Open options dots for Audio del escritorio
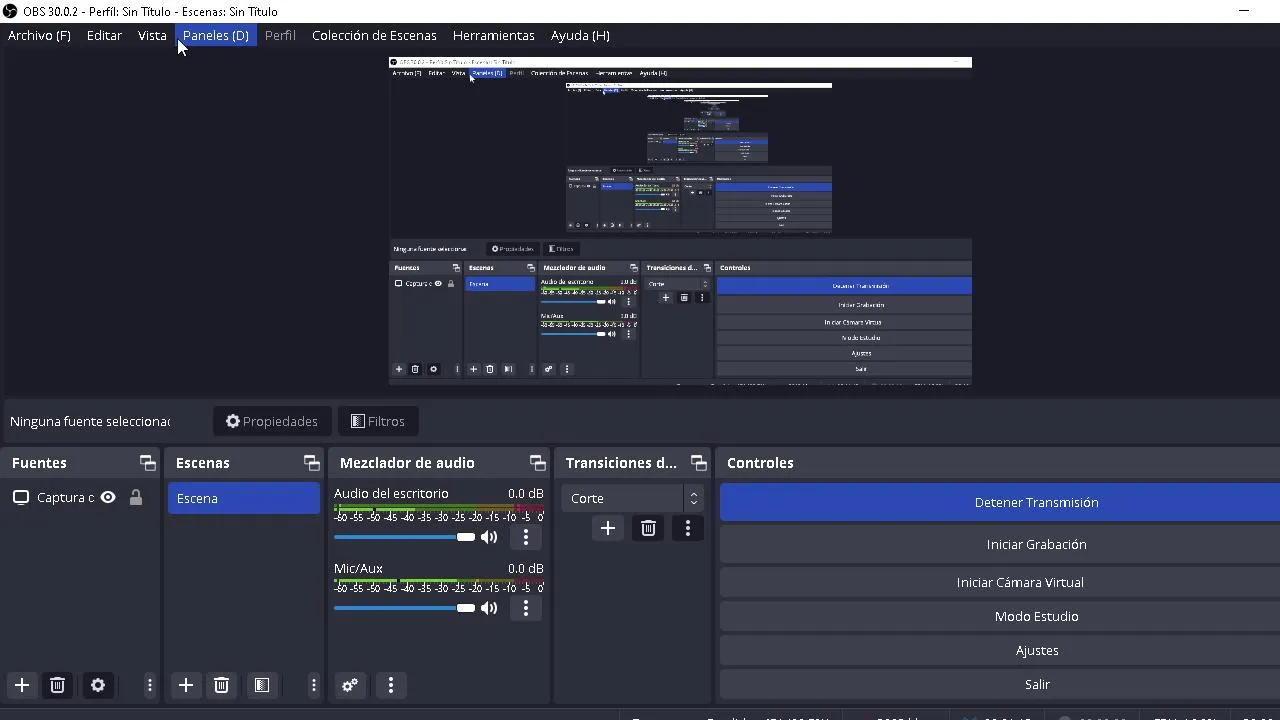This screenshot has height=720, width=1280. (526, 537)
